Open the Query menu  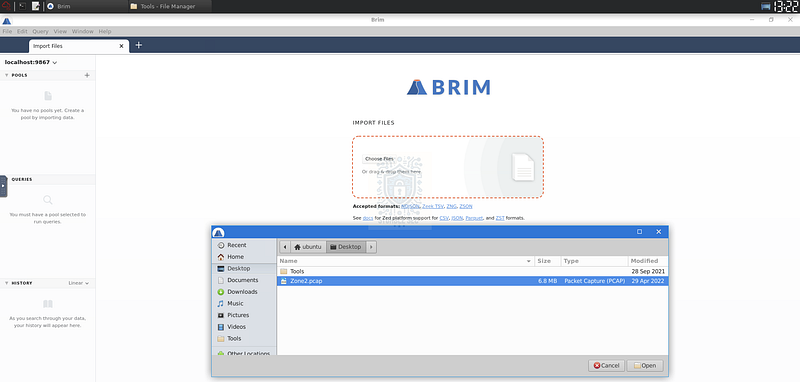[x=40, y=31]
